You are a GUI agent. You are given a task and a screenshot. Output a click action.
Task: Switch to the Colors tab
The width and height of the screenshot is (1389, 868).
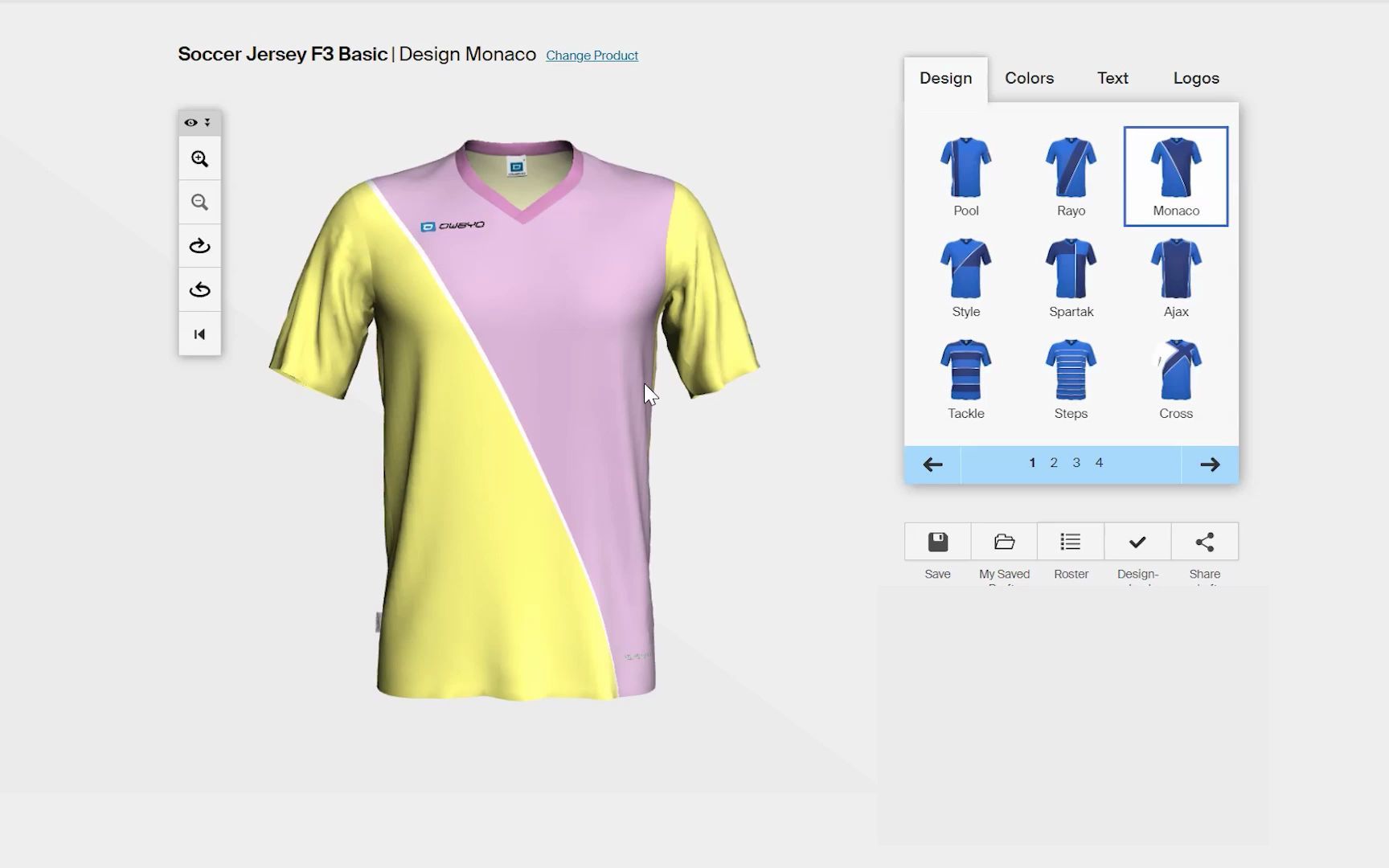[x=1029, y=79]
